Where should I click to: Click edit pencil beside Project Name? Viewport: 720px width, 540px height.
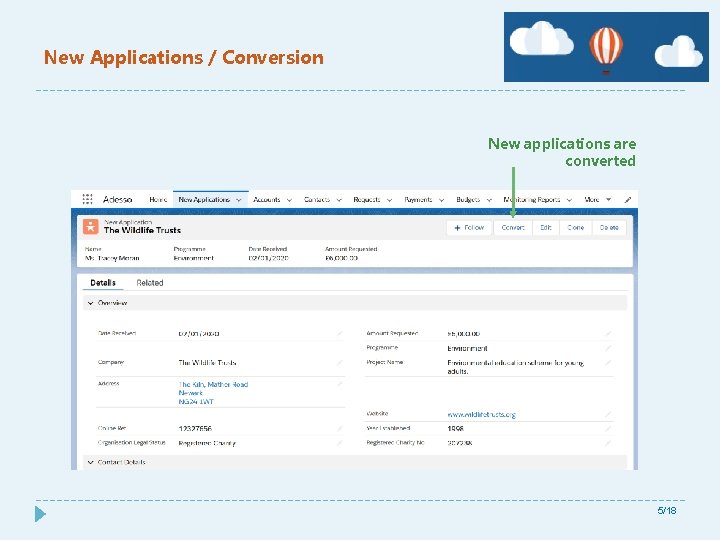click(x=607, y=362)
